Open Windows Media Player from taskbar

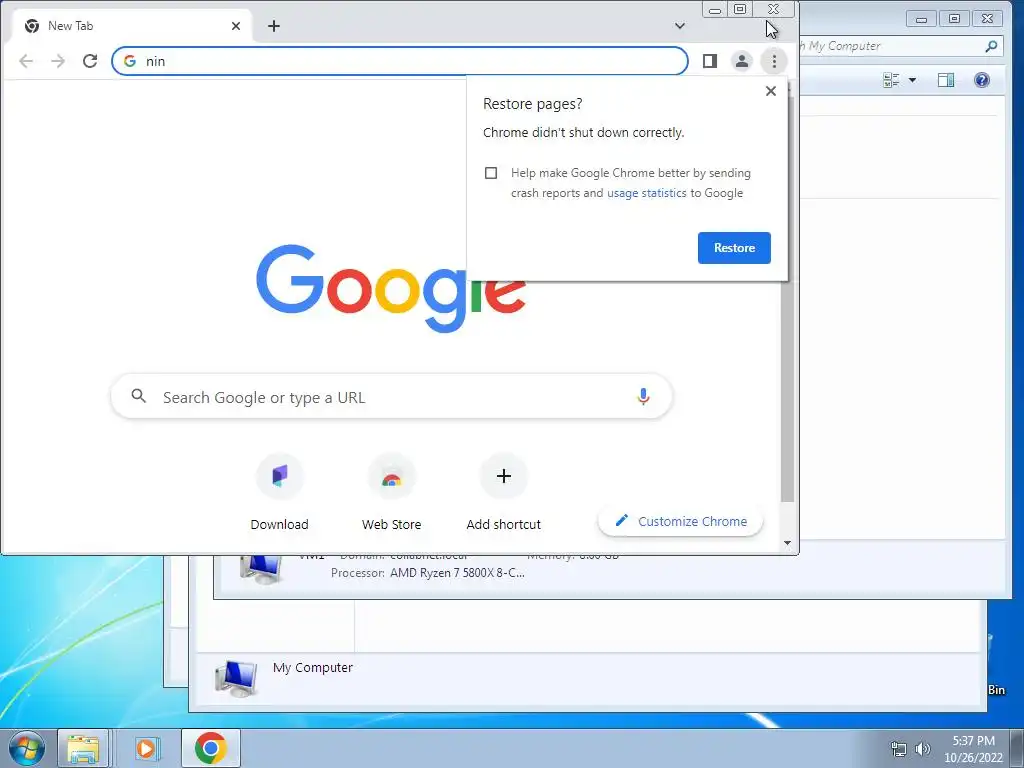(146, 748)
